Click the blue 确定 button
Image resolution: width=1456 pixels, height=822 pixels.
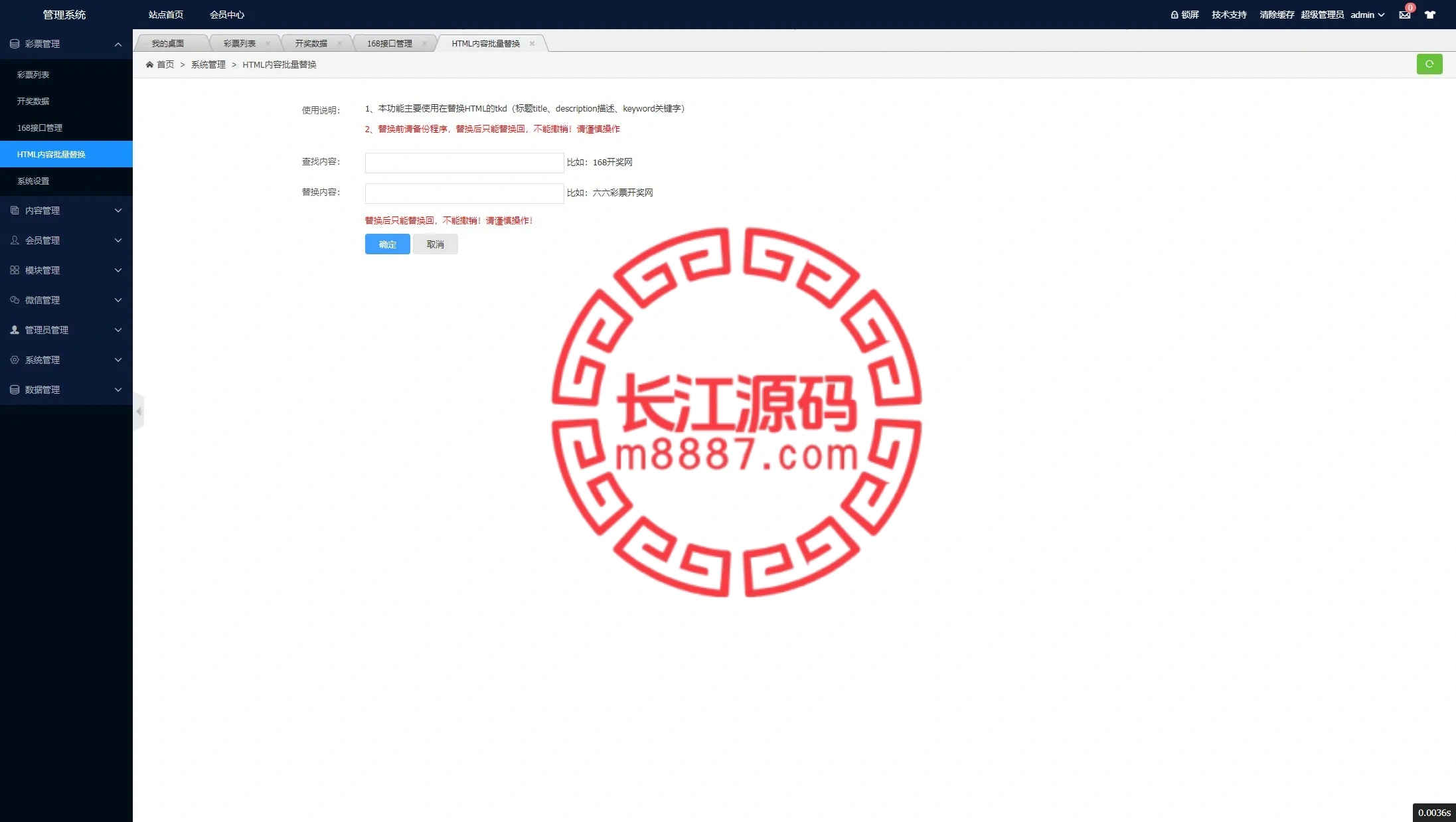(388, 244)
